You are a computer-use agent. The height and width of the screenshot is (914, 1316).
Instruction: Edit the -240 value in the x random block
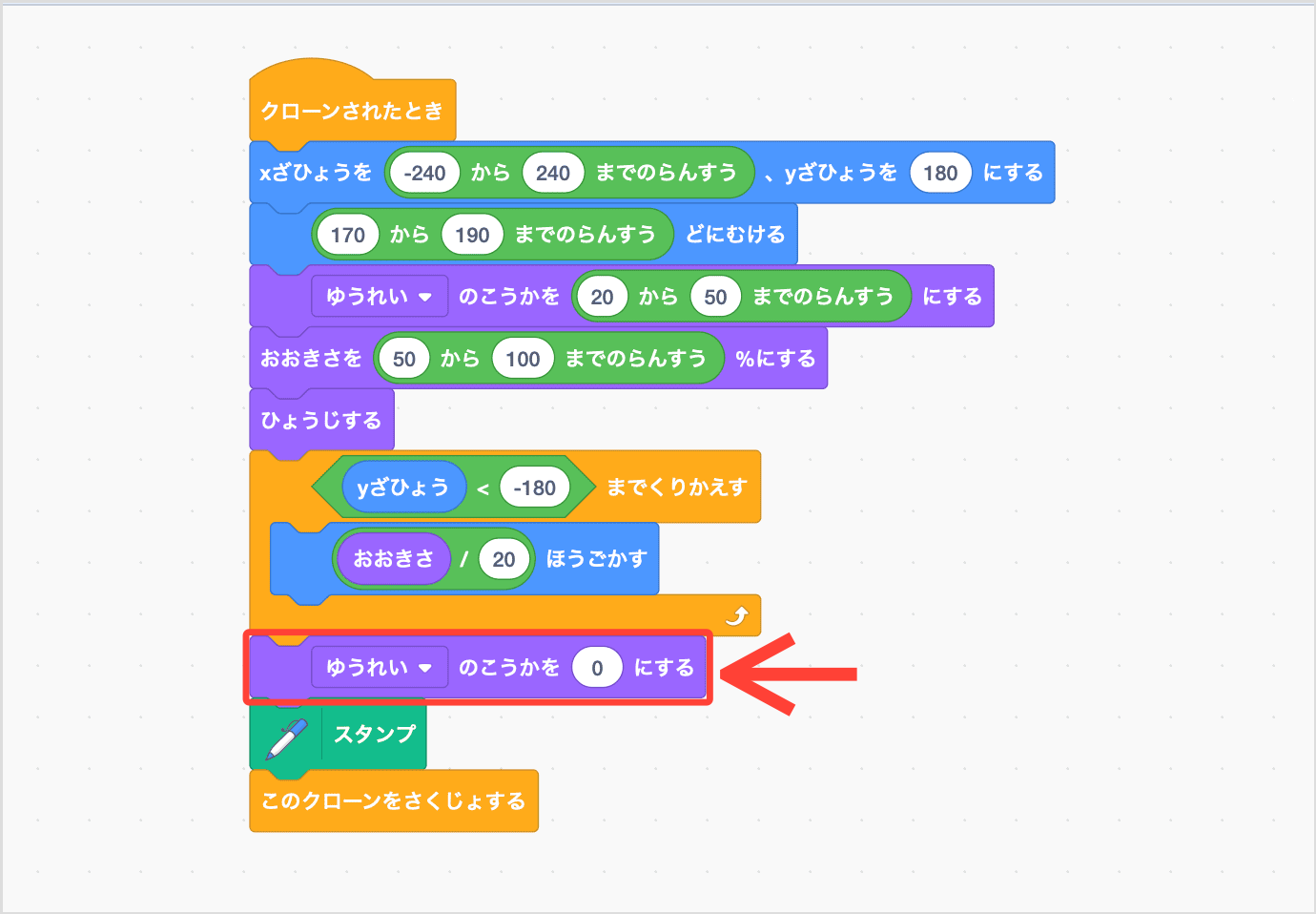pos(424,173)
